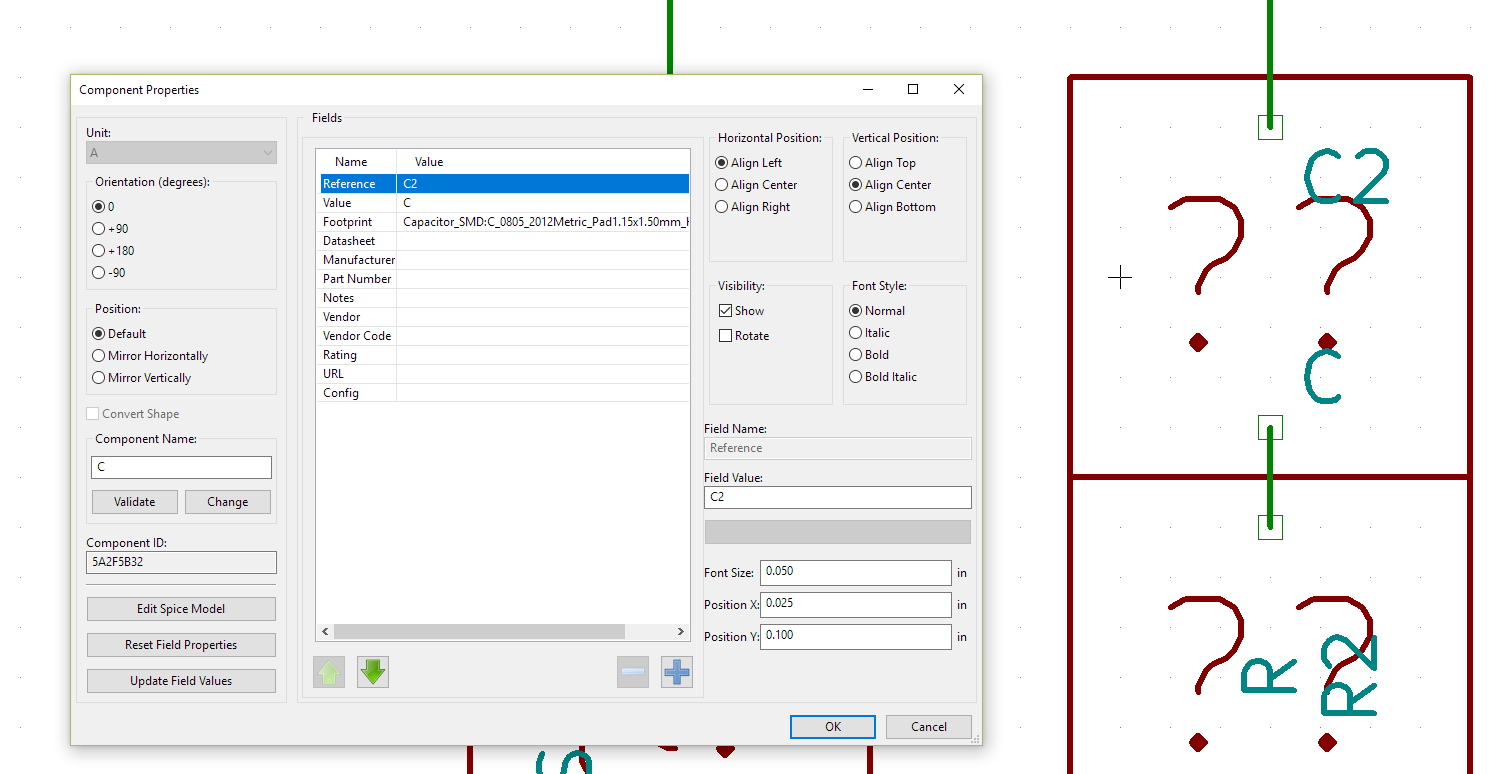Viewport: 1502px width, 774px height.
Task: Select Bold Italic font style
Action: point(855,377)
